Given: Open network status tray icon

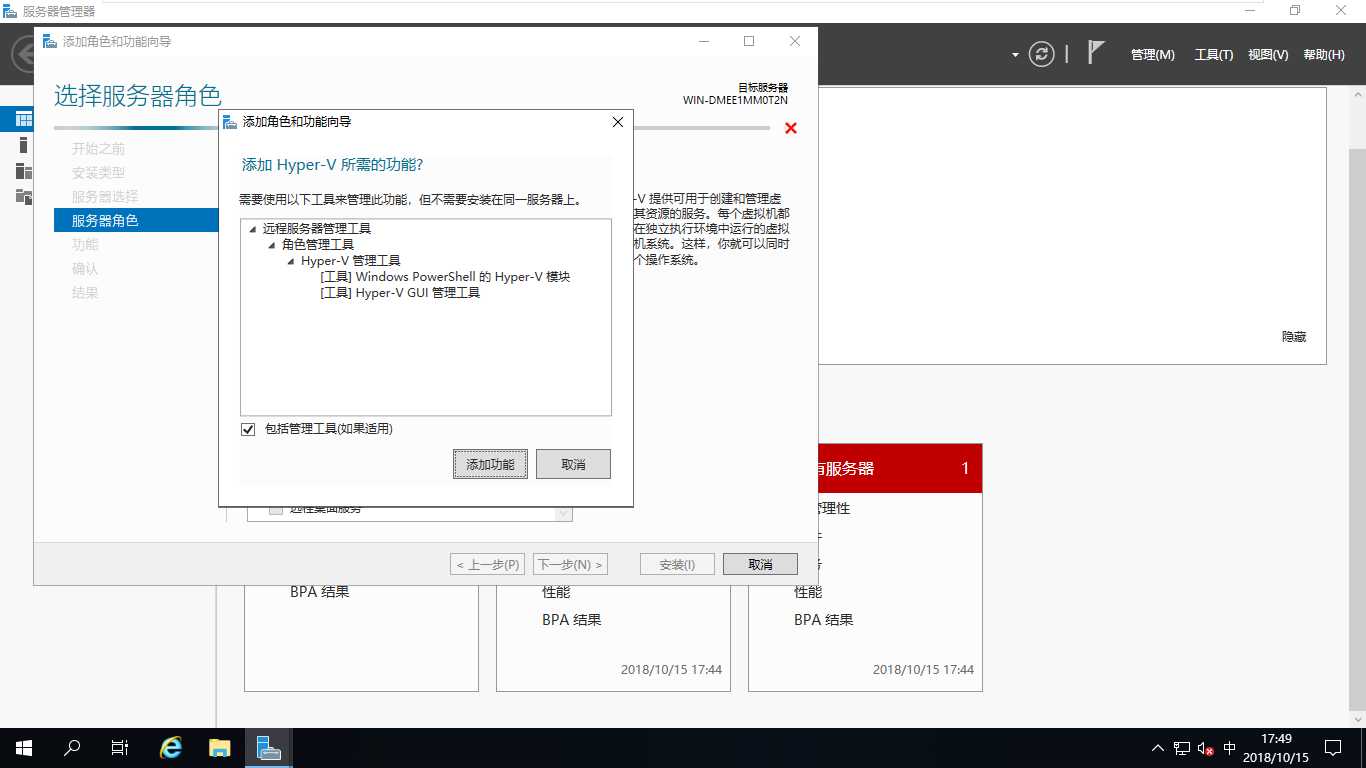Looking at the screenshot, I should [x=1182, y=748].
